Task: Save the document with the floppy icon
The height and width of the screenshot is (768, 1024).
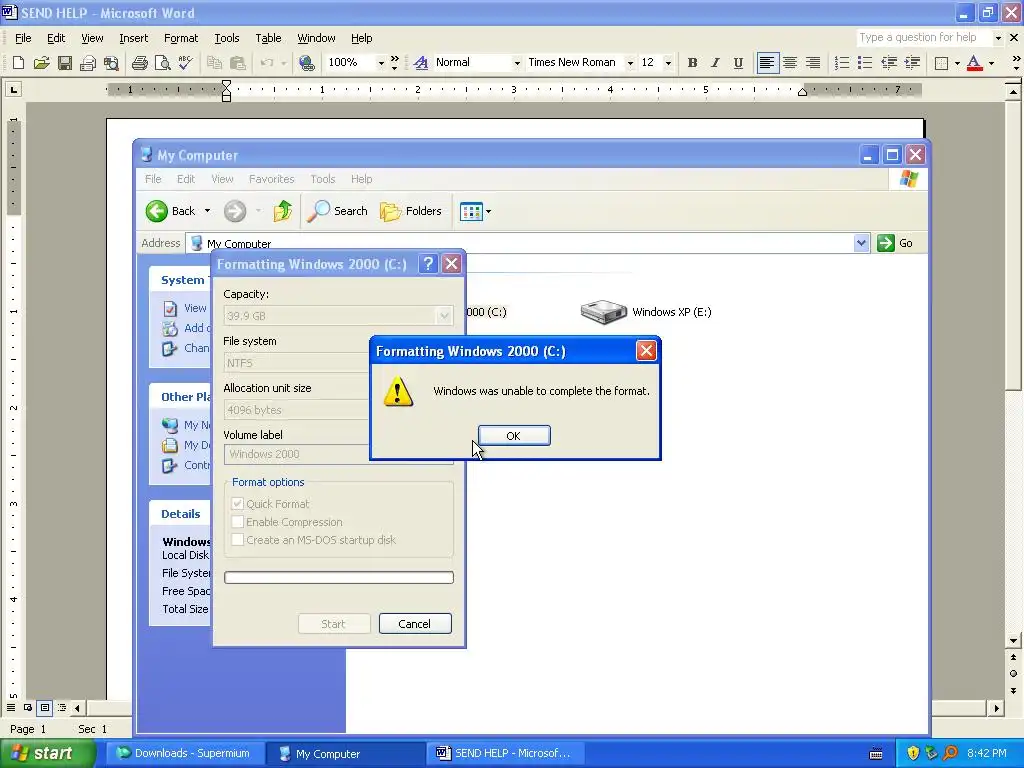Action: (65, 63)
